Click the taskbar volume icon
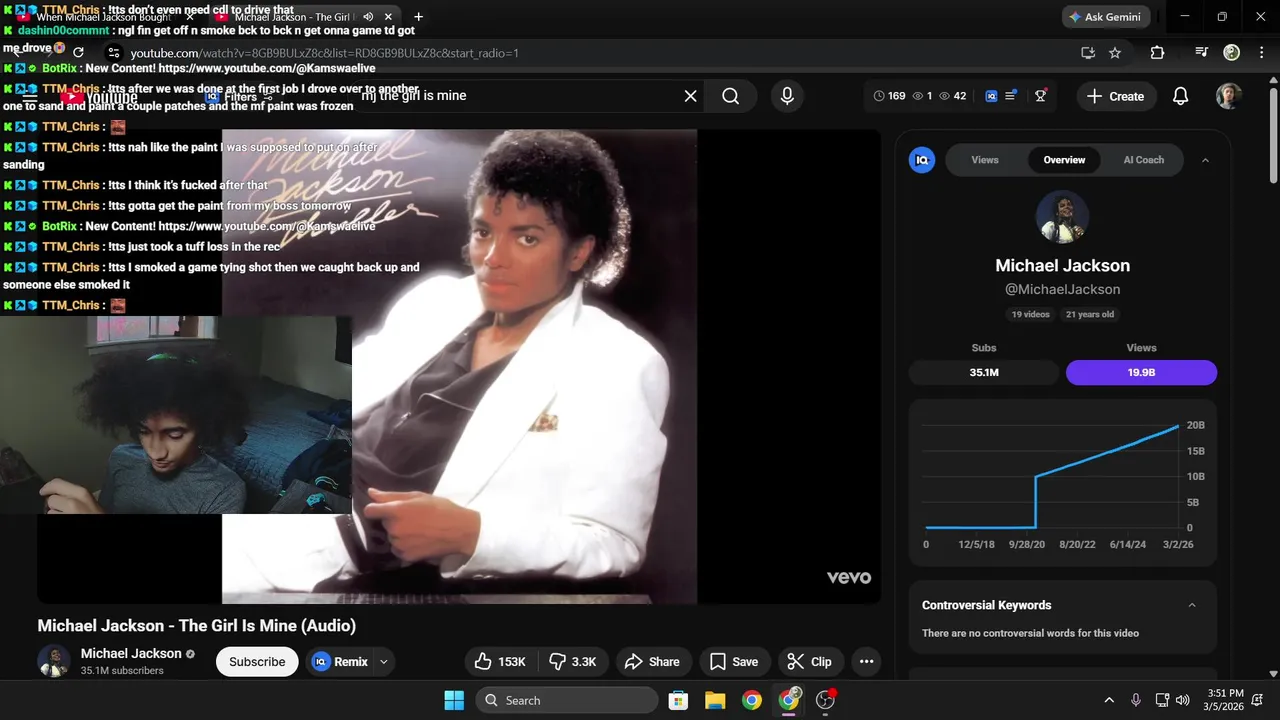Screen dimensions: 1280x720 [1184, 700]
